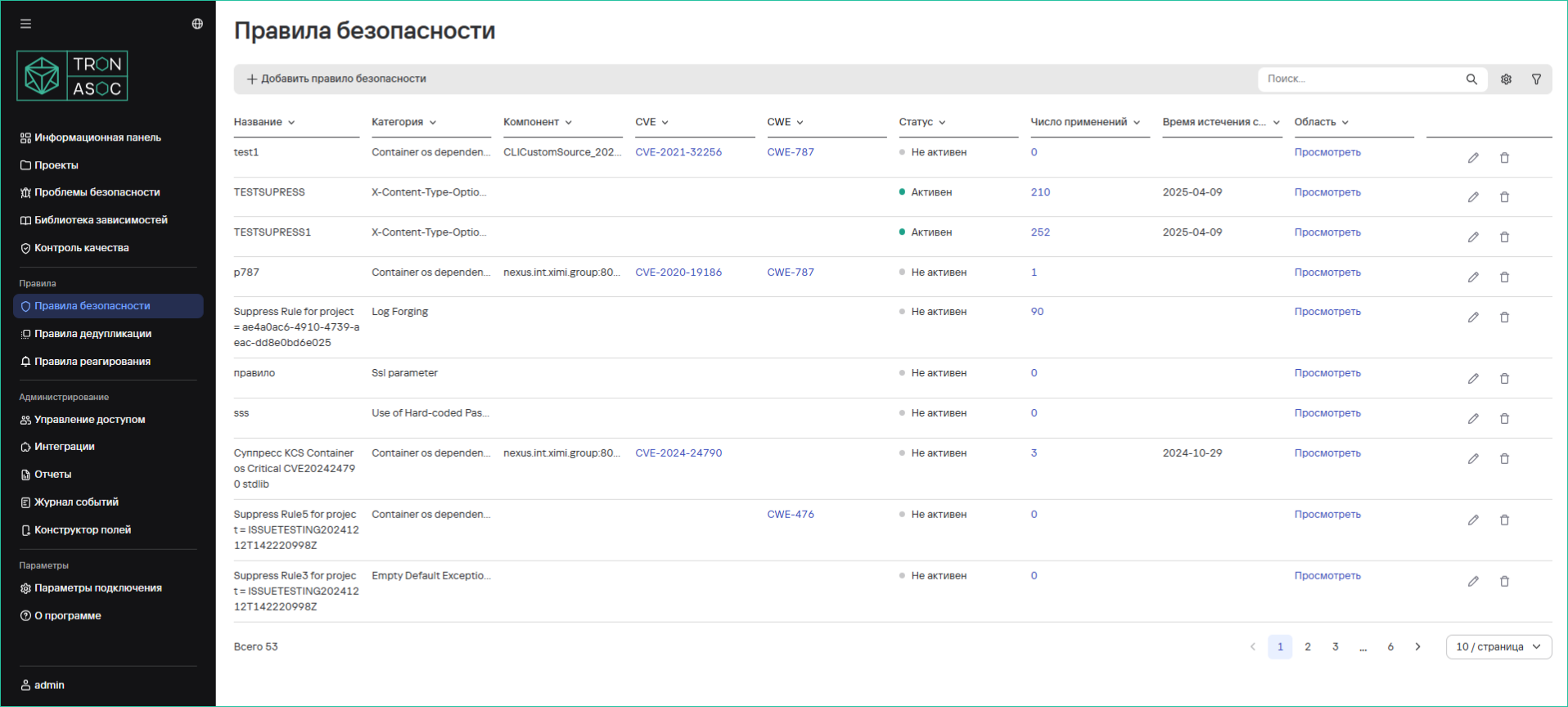Click Добавить правило безопасности button
Viewport: 1568px width, 707px height.
[336, 79]
